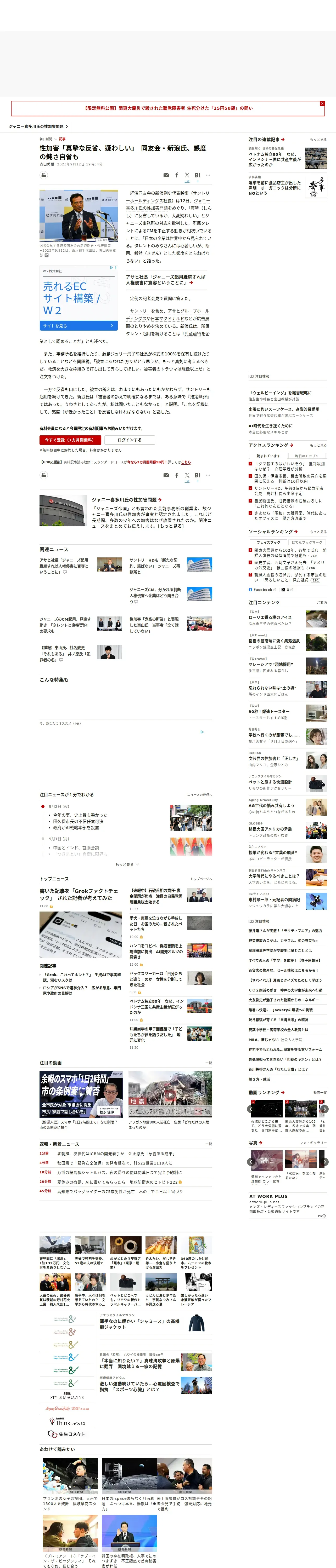336x1568 pixels.
Task: Click author name 吉田秀樹
Action: tap(47, 164)
